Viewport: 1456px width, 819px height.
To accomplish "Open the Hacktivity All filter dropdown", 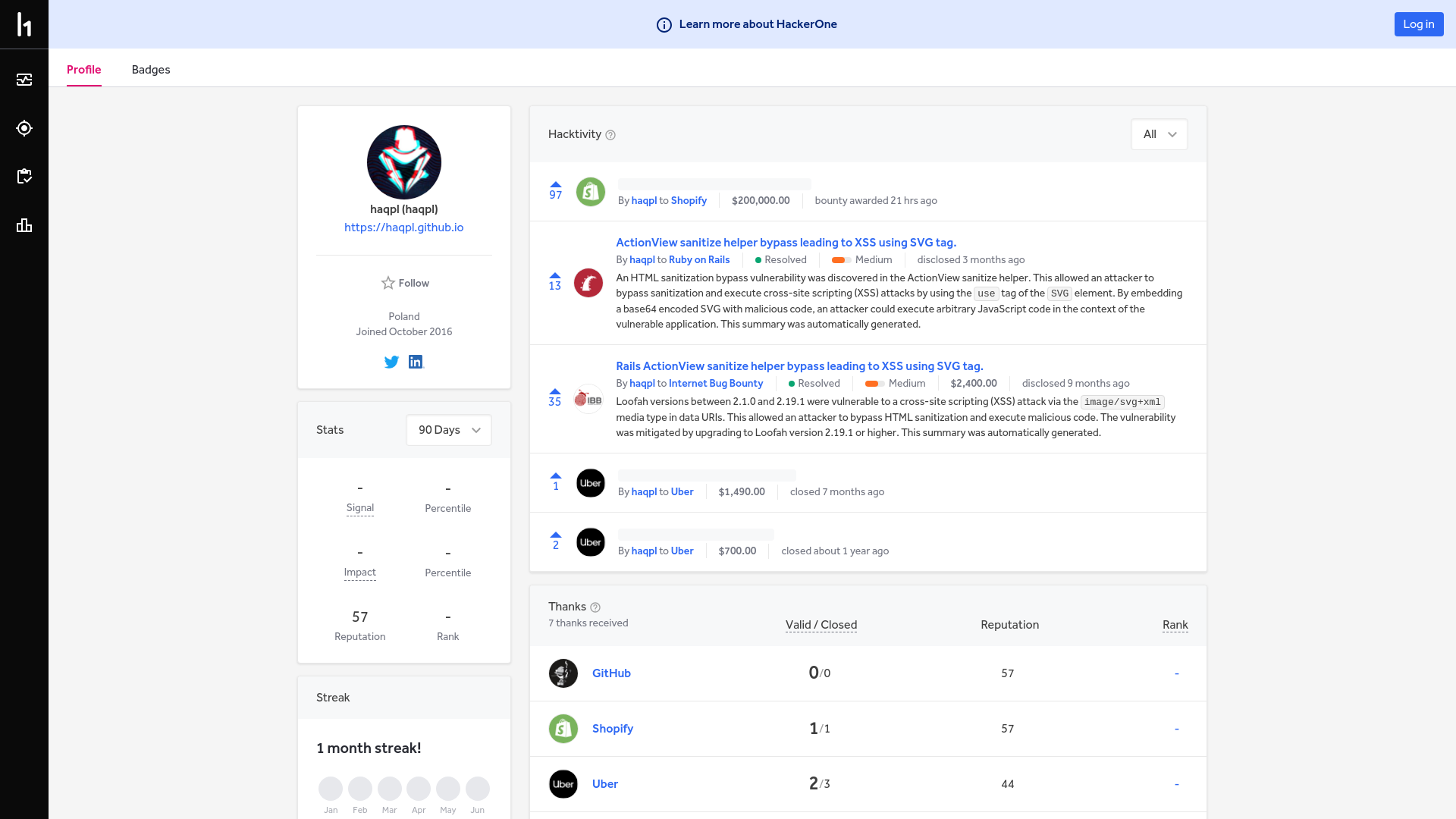I will tap(1159, 134).
